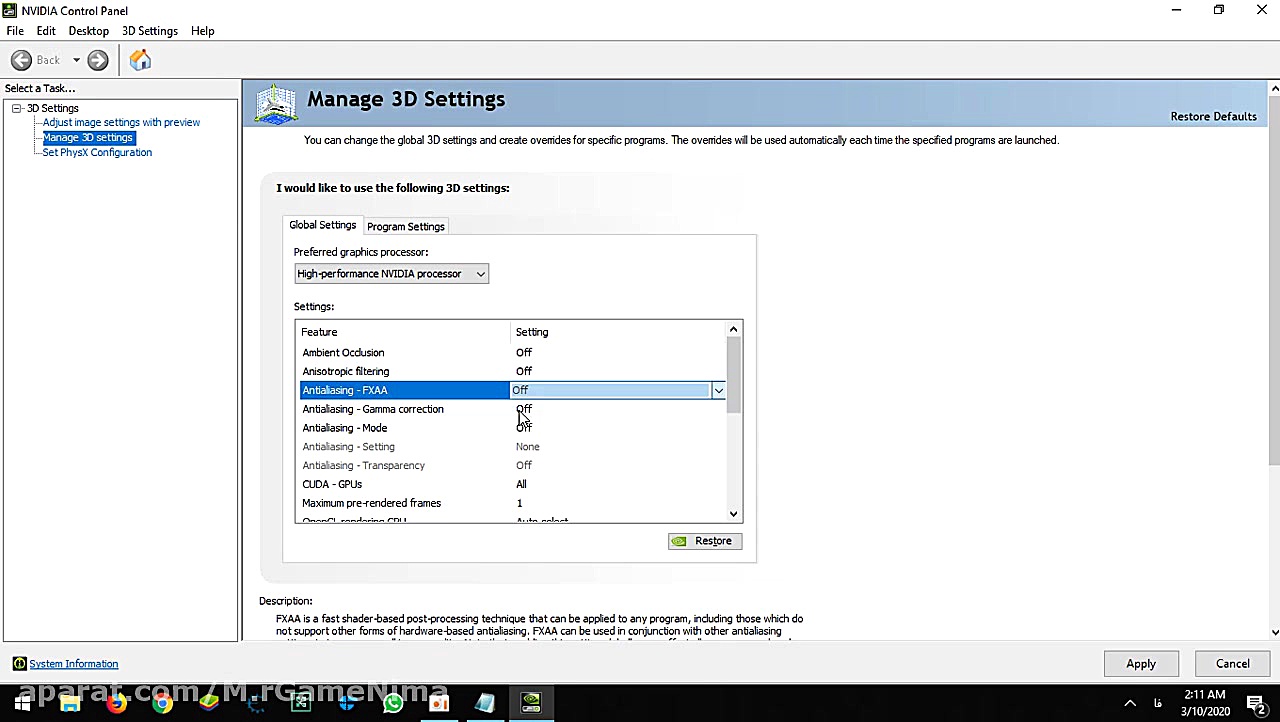The image size is (1280, 722).
Task: Click the NVIDIA title bar icon
Action: point(10,10)
